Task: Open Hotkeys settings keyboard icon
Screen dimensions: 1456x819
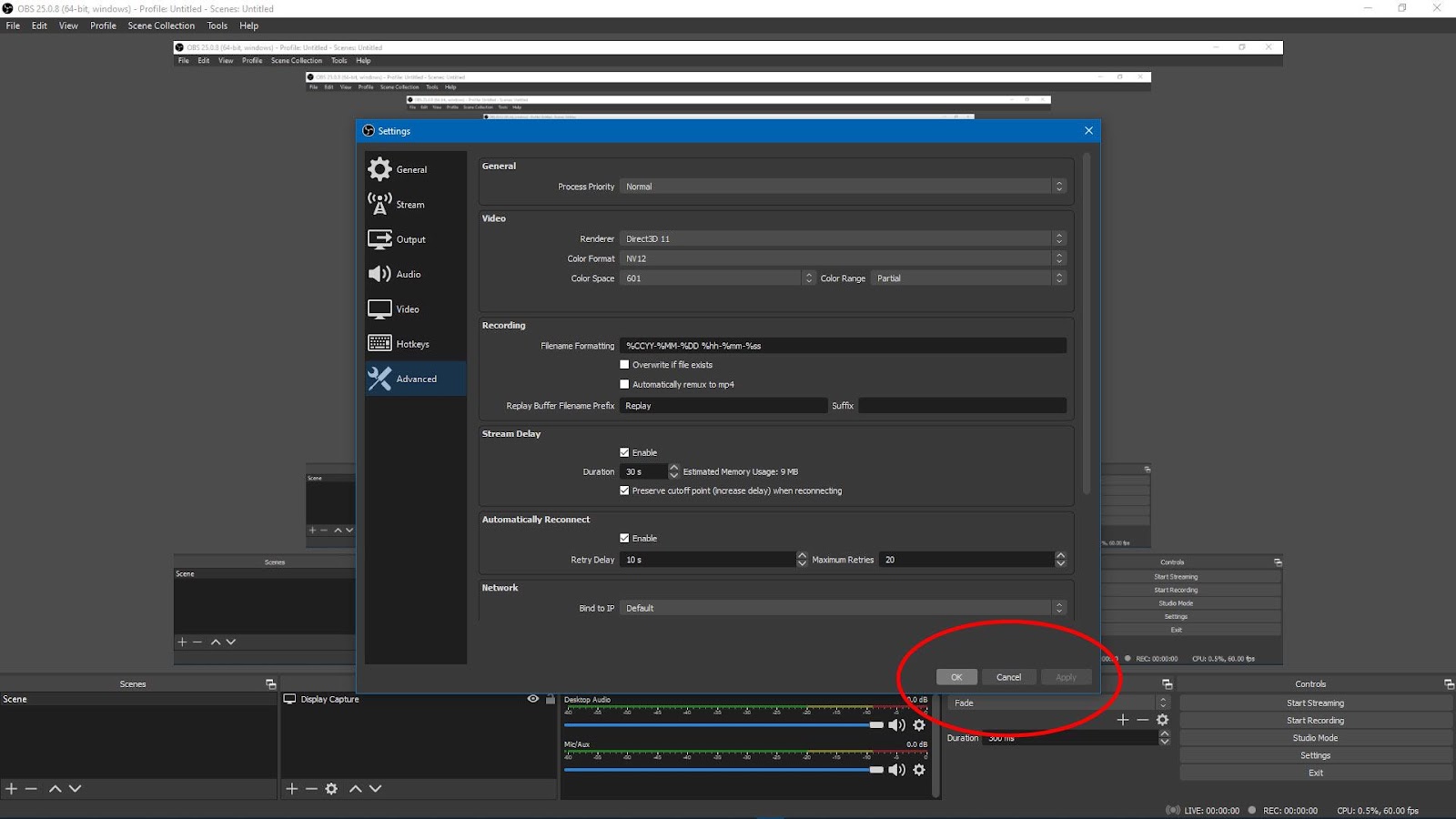Action: (379, 344)
